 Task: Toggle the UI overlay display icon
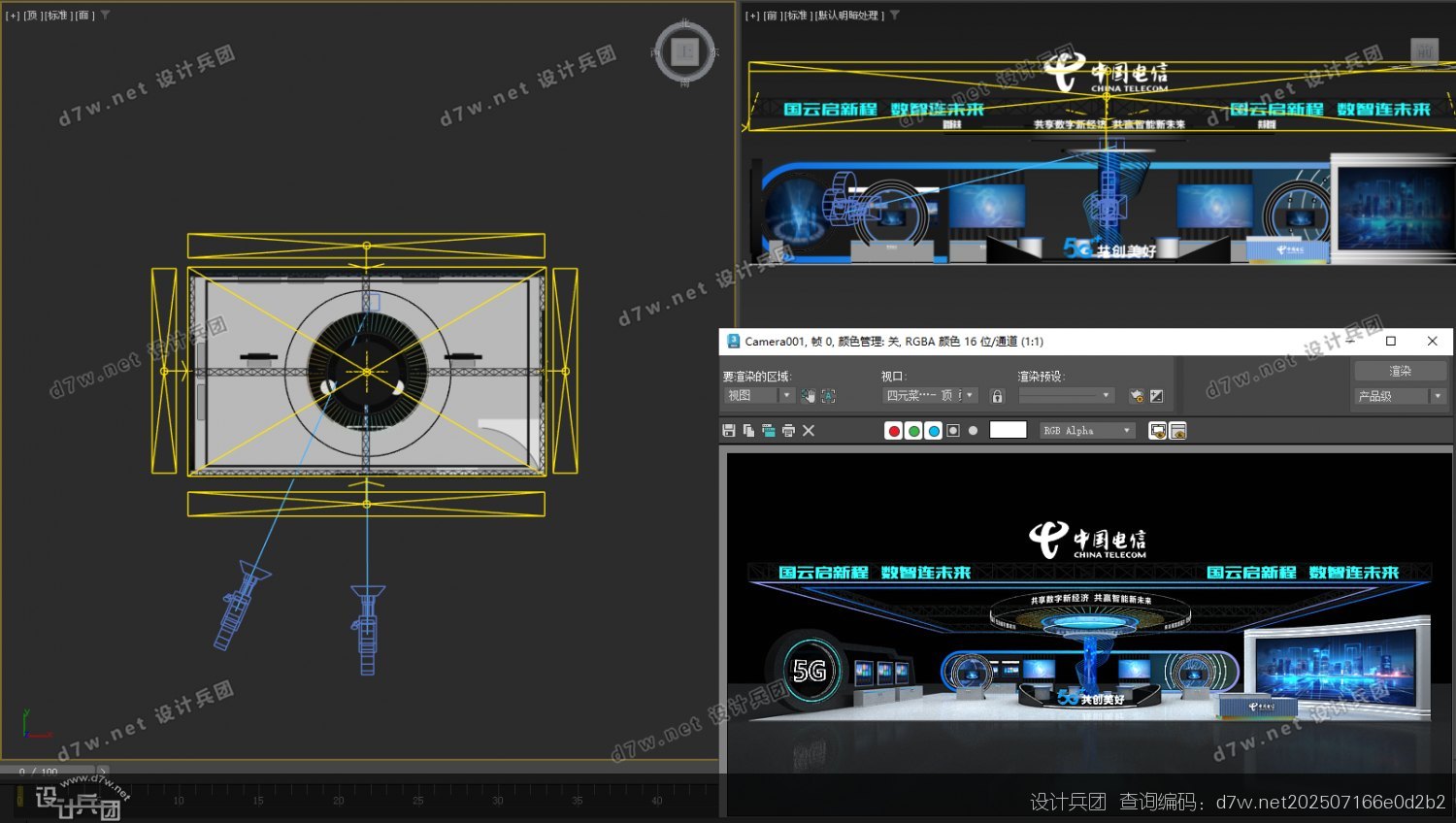1157,431
